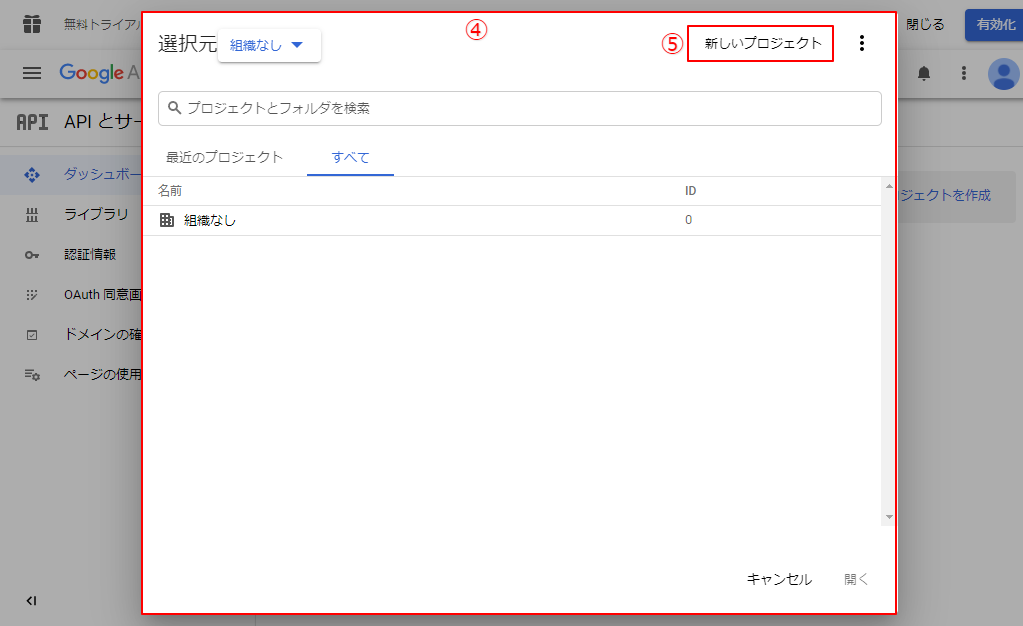Click 新しいプロジェクト button
Viewport: 1023px width, 626px height.
(x=762, y=43)
